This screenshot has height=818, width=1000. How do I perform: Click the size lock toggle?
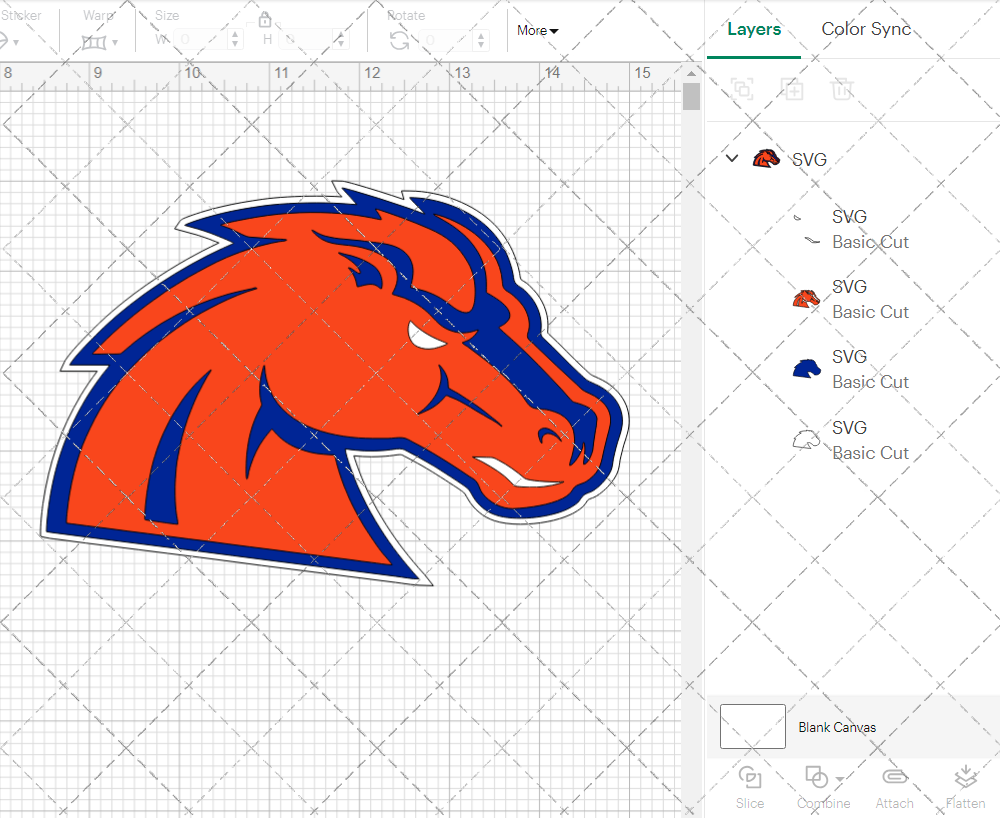coord(265,19)
